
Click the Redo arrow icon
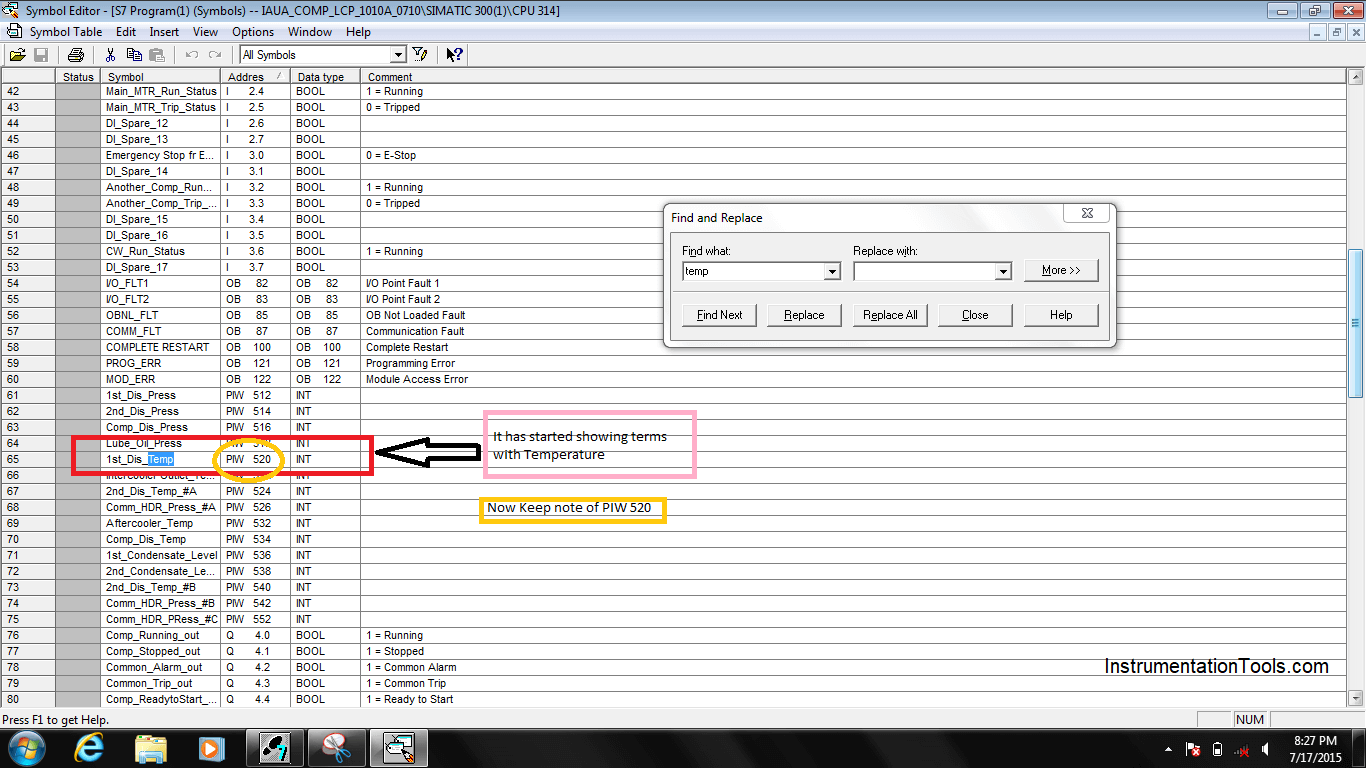coord(214,55)
